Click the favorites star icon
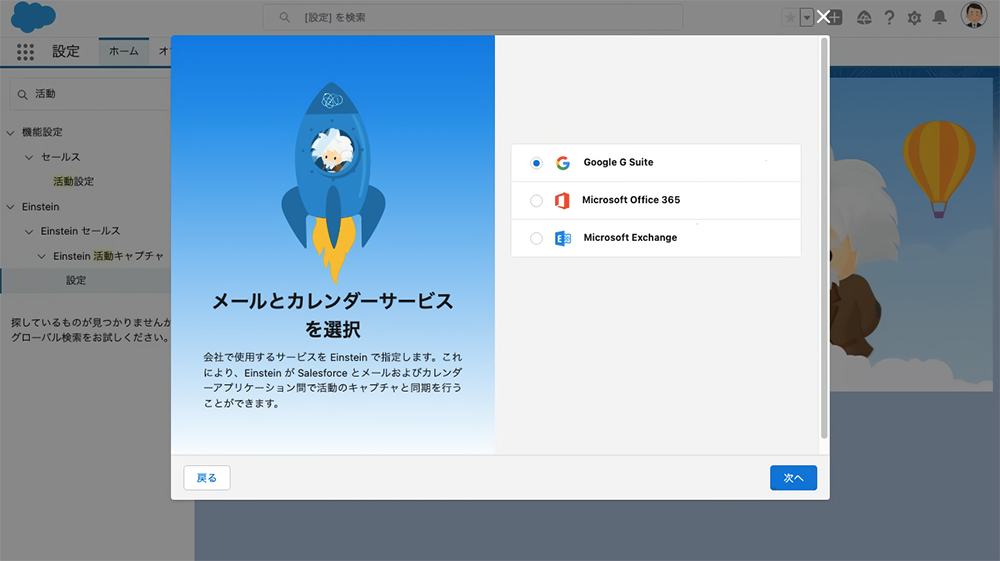 tap(790, 17)
